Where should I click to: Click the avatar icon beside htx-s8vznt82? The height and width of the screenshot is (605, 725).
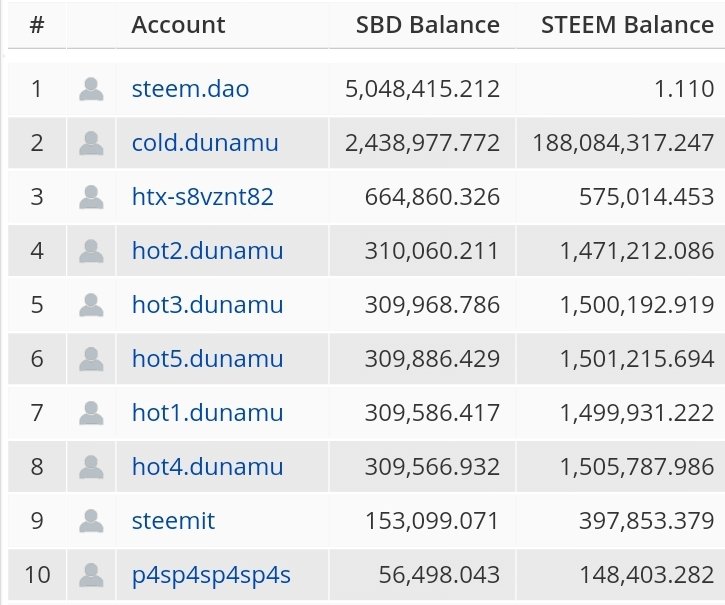[x=91, y=197]
